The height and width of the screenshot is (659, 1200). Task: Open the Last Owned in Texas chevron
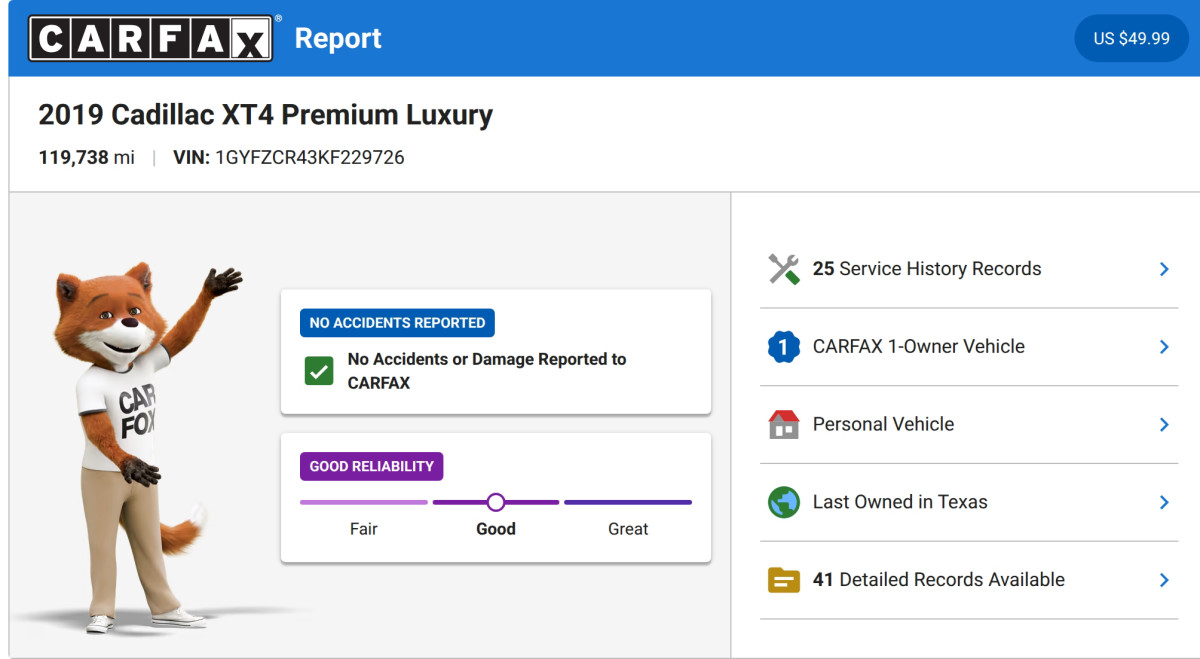[1164, 502]
